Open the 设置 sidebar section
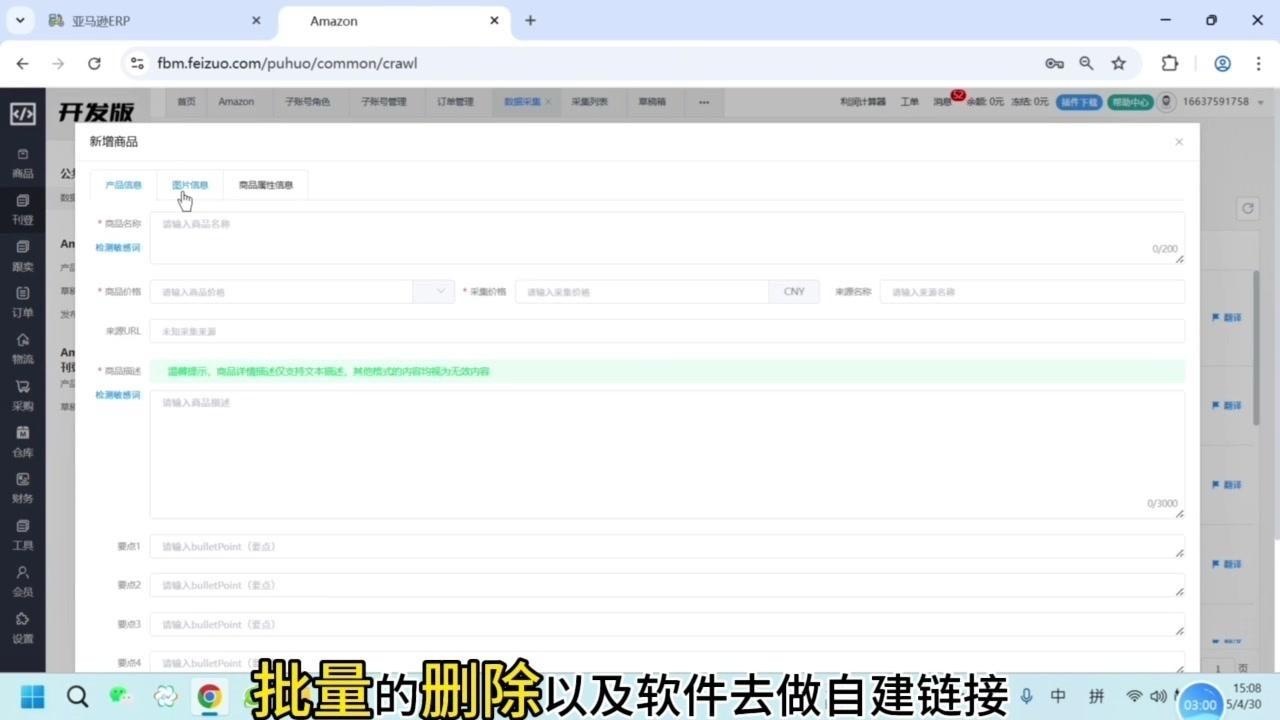The width and height of the screenshot is (1280, 720). tap(22, 628)
